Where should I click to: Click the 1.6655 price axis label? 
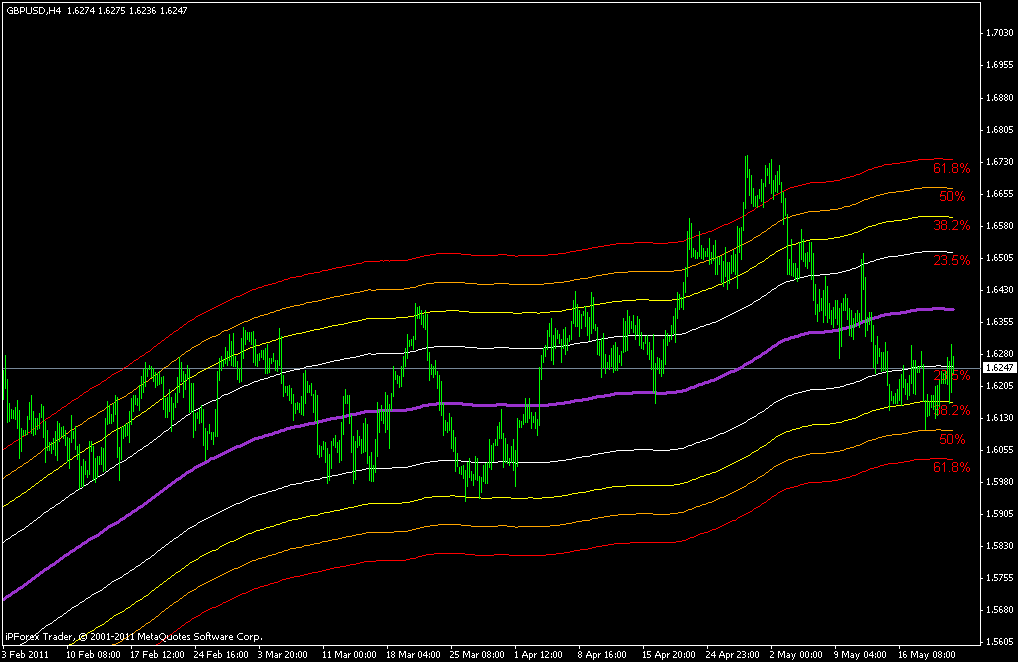(999, 193)
